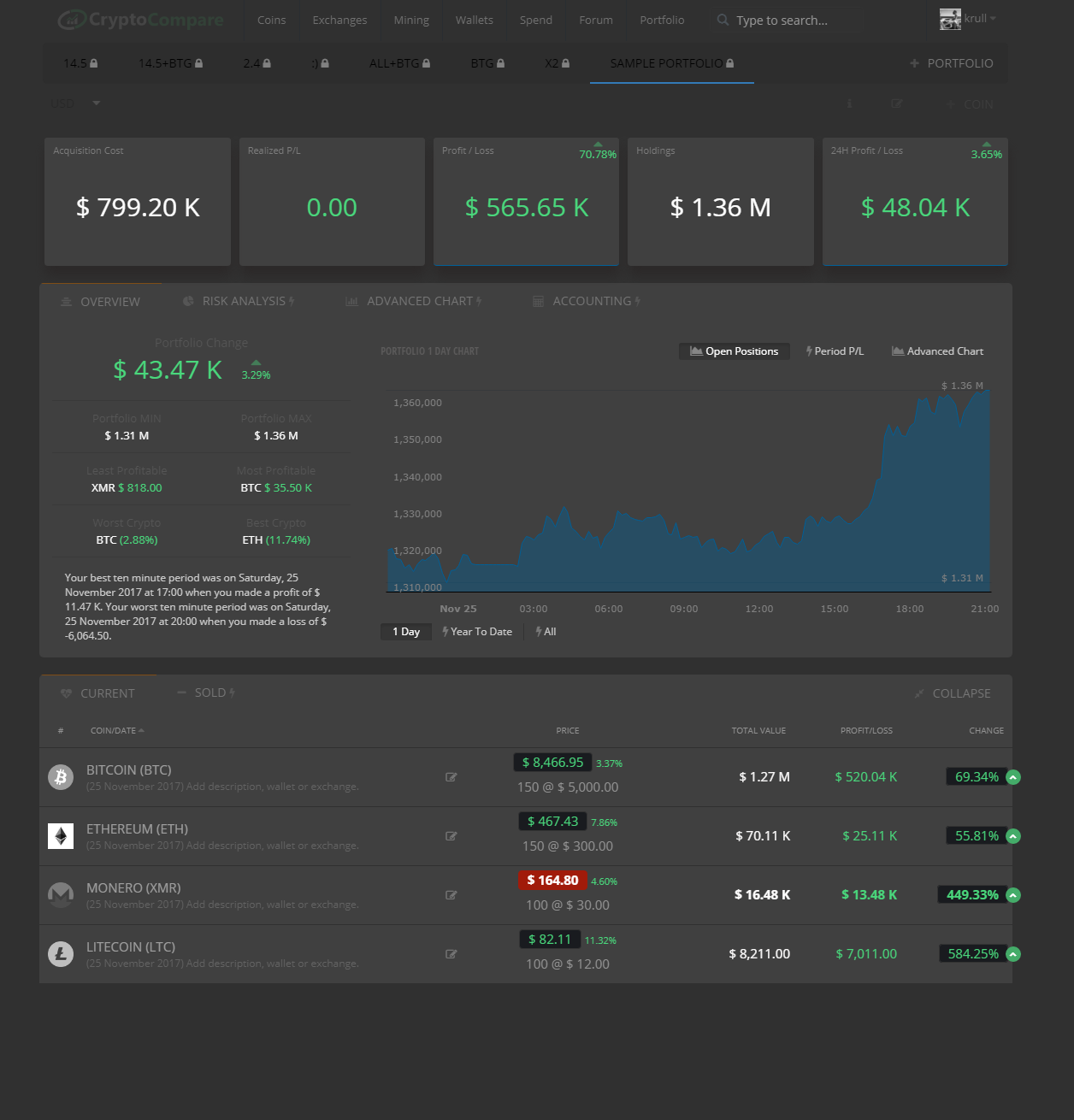Sort by CHANGE column header
The image size is (1074, 1120).
click(986, 731)
